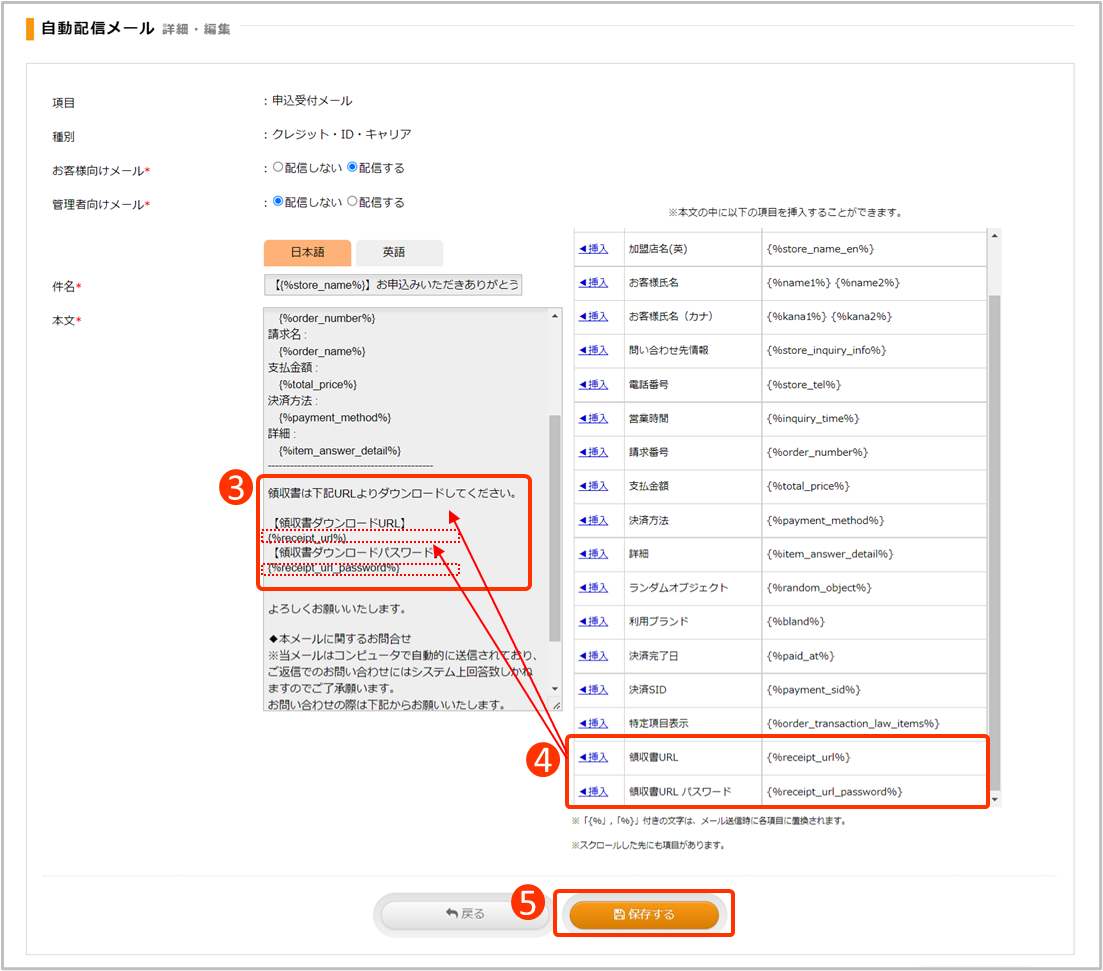Screen dimensions: 1103x971
Task: Insert the 領収書URL placeholder
Action: [x=593, y=758]
